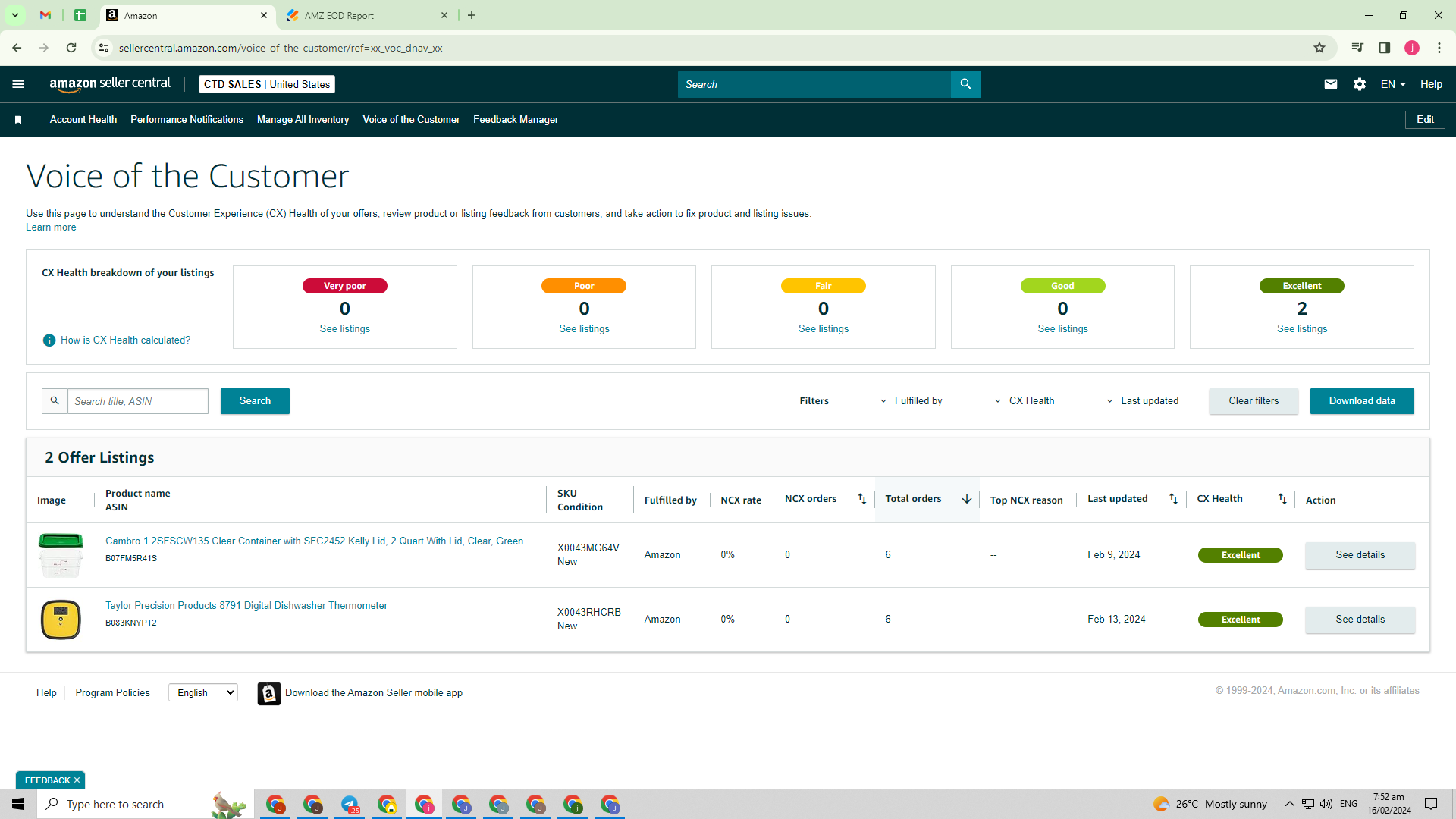Viewport: 1456px width, 819px height.
Task: Expand Last updated filter
Action: (1142, 401)
